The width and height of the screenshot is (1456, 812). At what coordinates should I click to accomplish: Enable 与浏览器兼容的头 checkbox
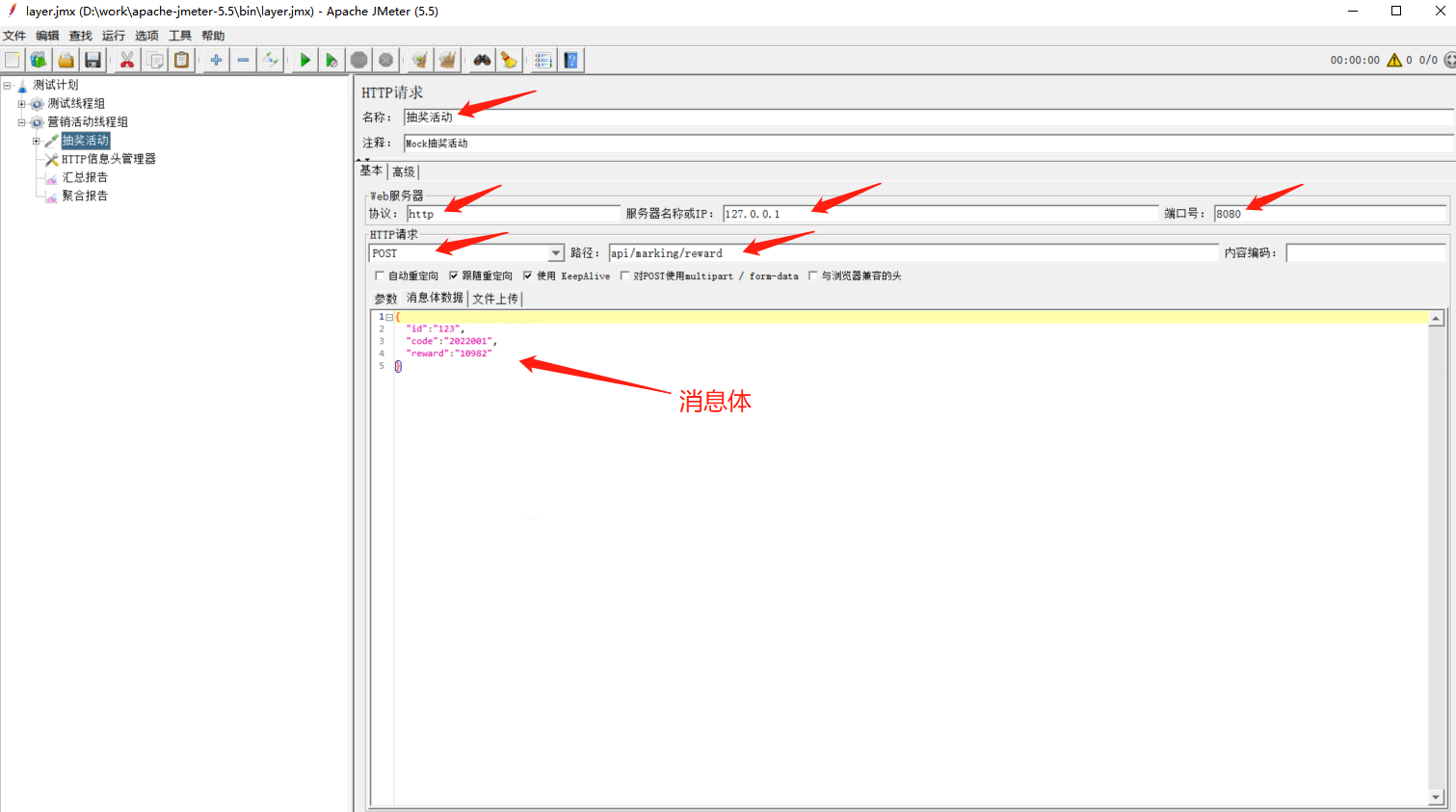click(x=812, y=275)
